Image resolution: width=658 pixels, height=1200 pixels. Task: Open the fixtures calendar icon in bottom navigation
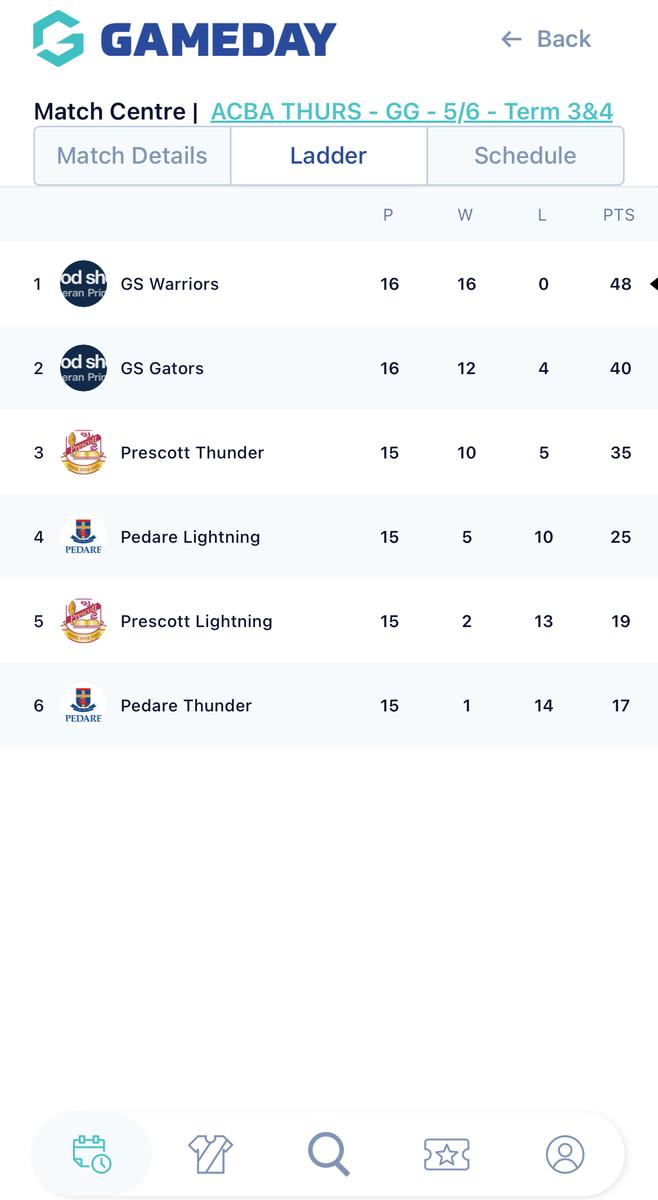tap(92, 1153)
